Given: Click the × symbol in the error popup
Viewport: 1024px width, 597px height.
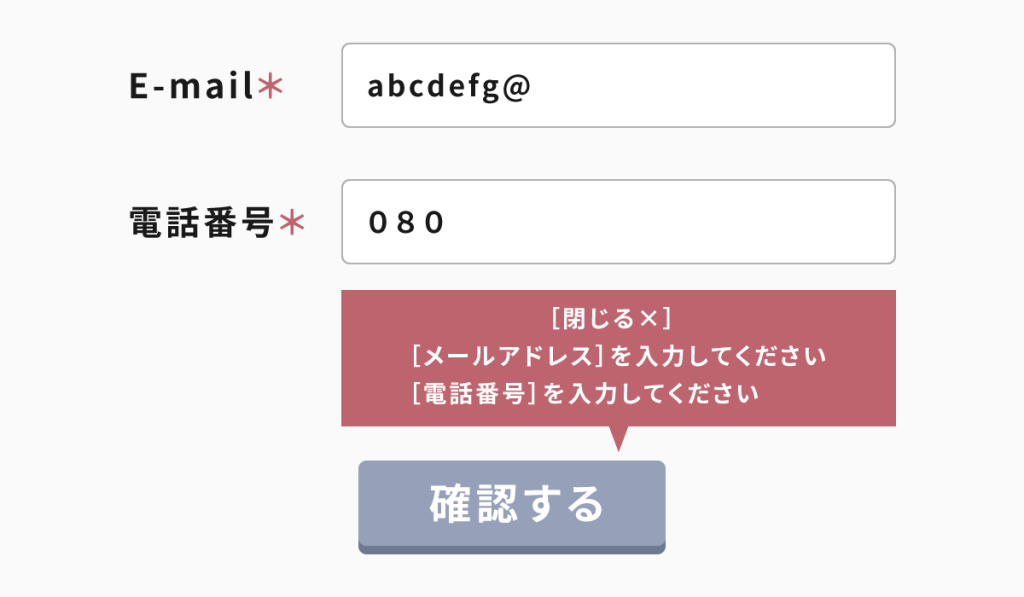Looking at the screenshot, I should click(649, 319).
